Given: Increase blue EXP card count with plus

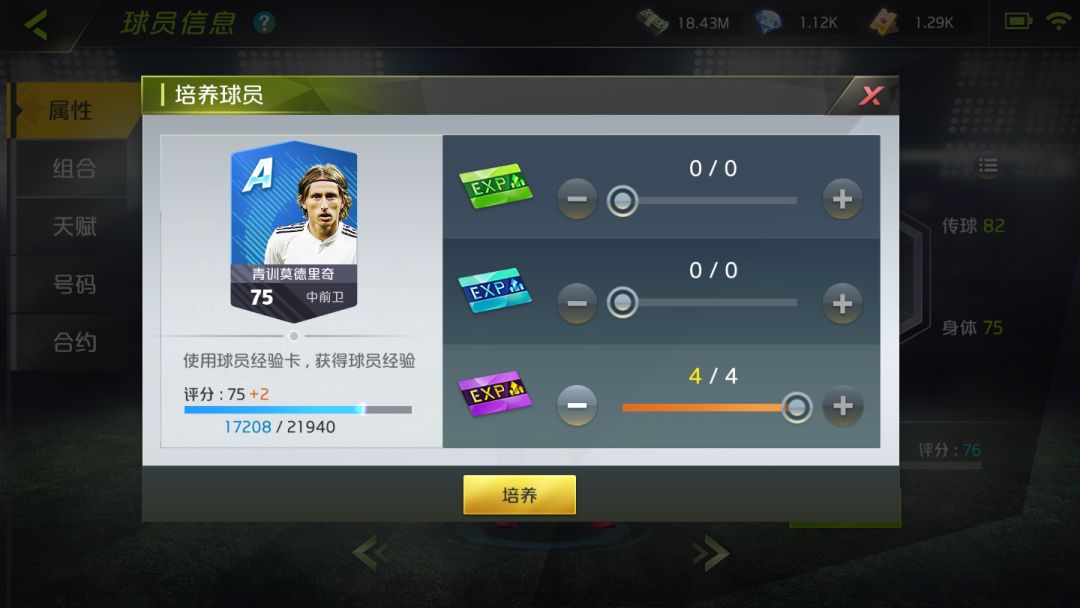Looking at the screenshot, I should pyautogui.click(x=842, y=303).
